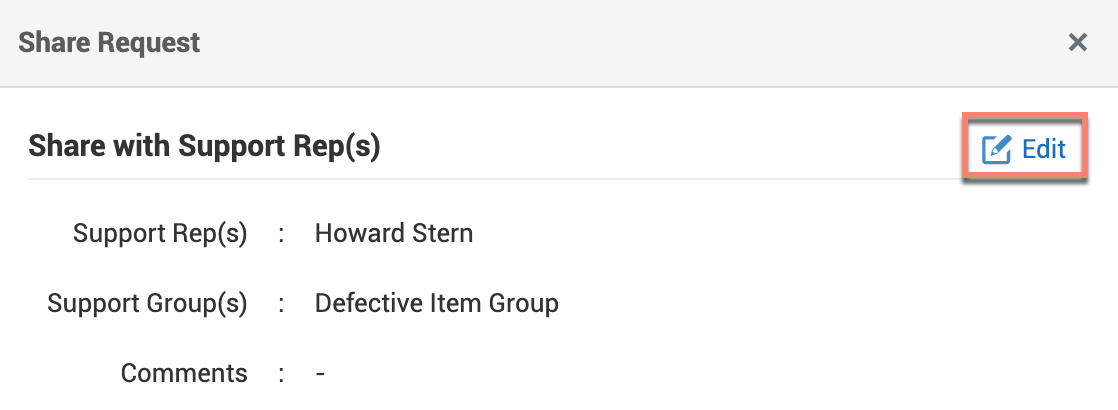This screenshot has height=410, width=1118.
Task: Click the Edit pencil icon
Action: [x=997, y=150]
